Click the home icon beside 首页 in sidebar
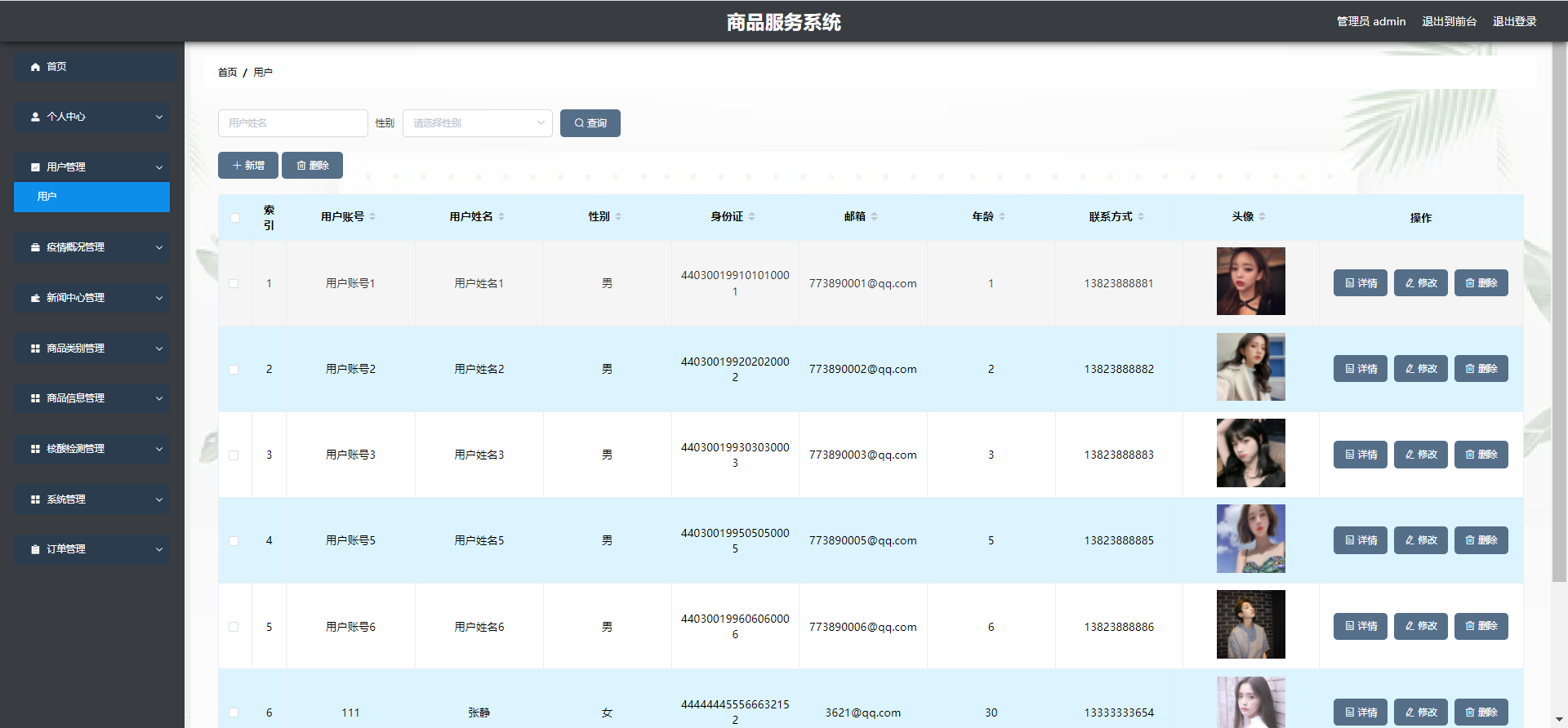 pos(35,67)
